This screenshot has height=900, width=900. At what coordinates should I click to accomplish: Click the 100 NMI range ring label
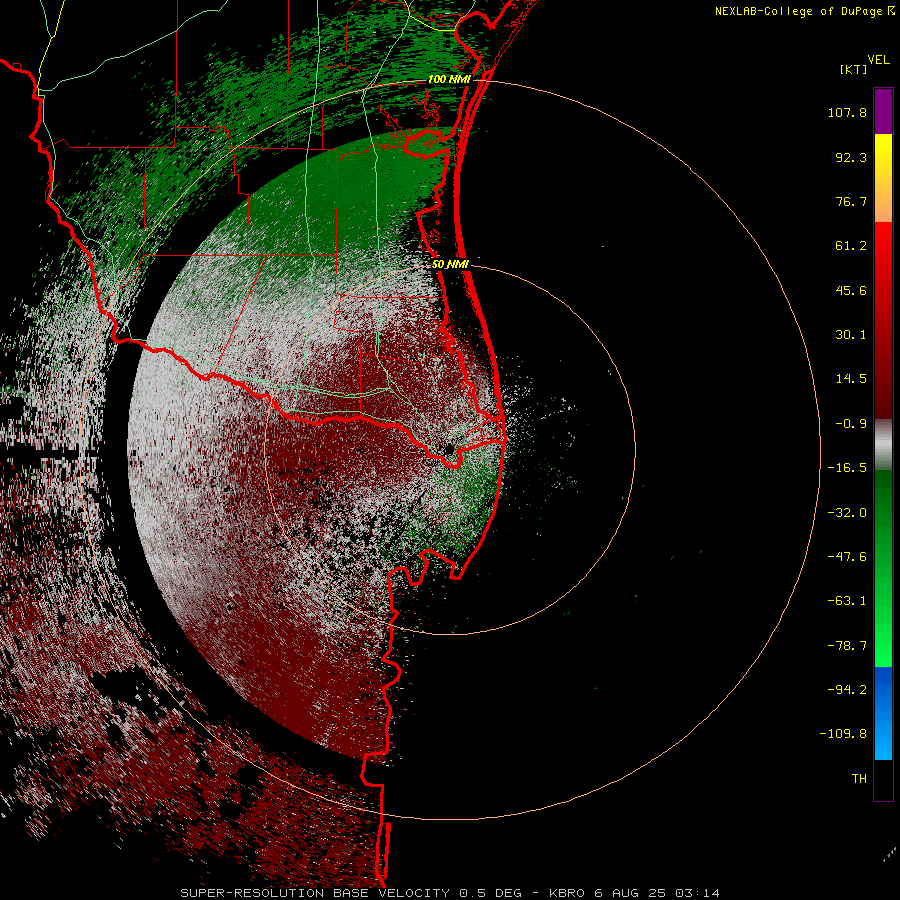pyautogui.click(x=449, y=79)
